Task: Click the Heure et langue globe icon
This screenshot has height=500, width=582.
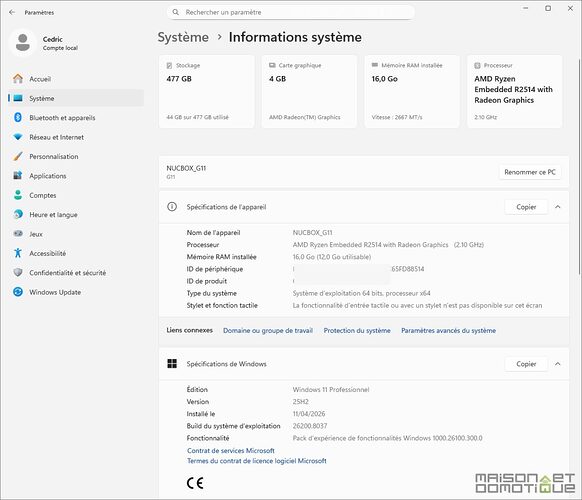Action: [18, 214]
